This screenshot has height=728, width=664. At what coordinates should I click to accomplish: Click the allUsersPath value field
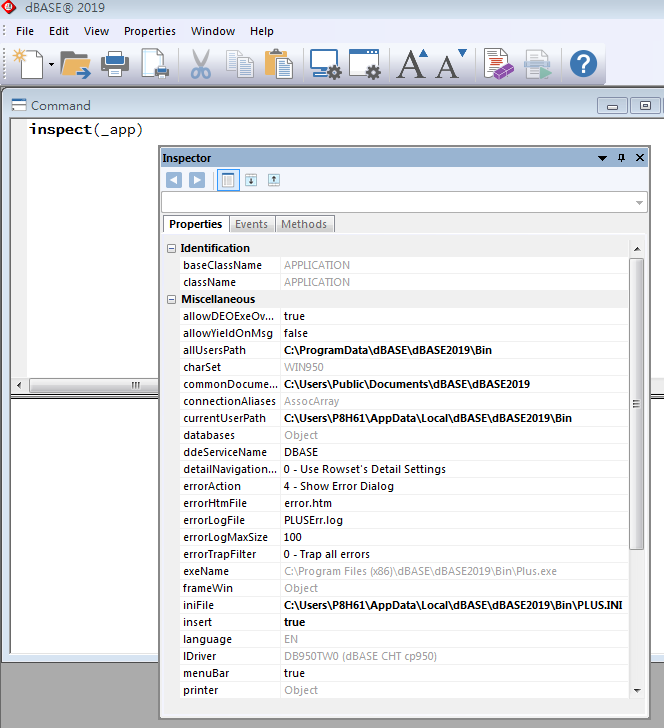click(x=454, y=350)
